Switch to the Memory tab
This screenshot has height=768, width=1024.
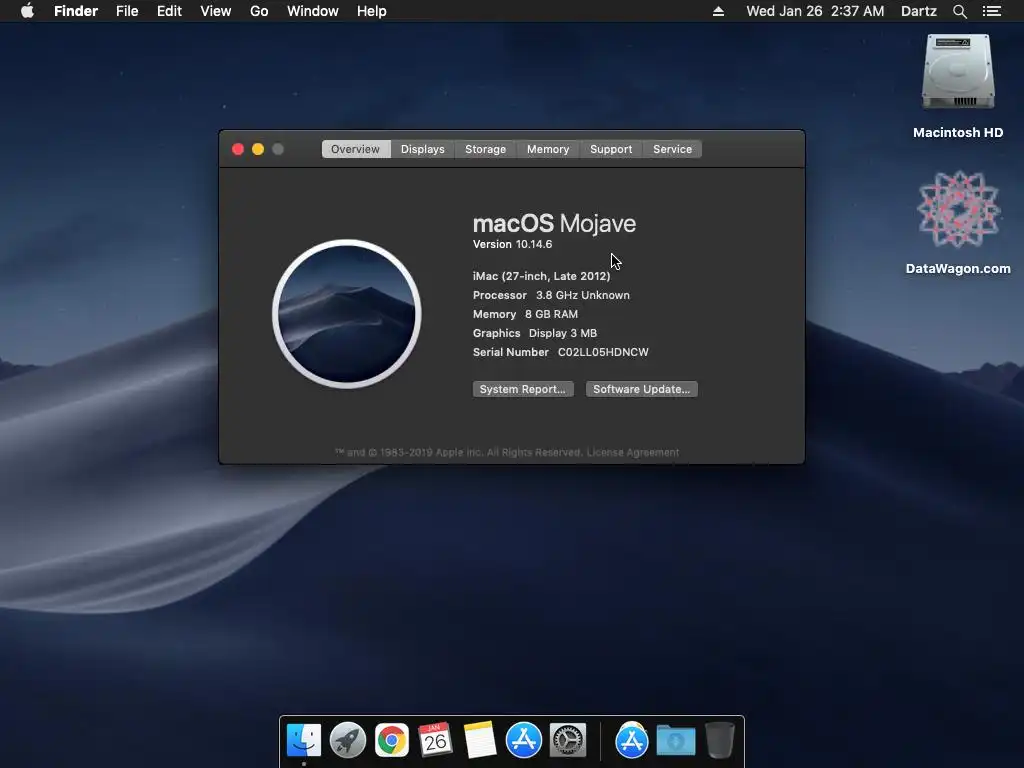[548, 149]
